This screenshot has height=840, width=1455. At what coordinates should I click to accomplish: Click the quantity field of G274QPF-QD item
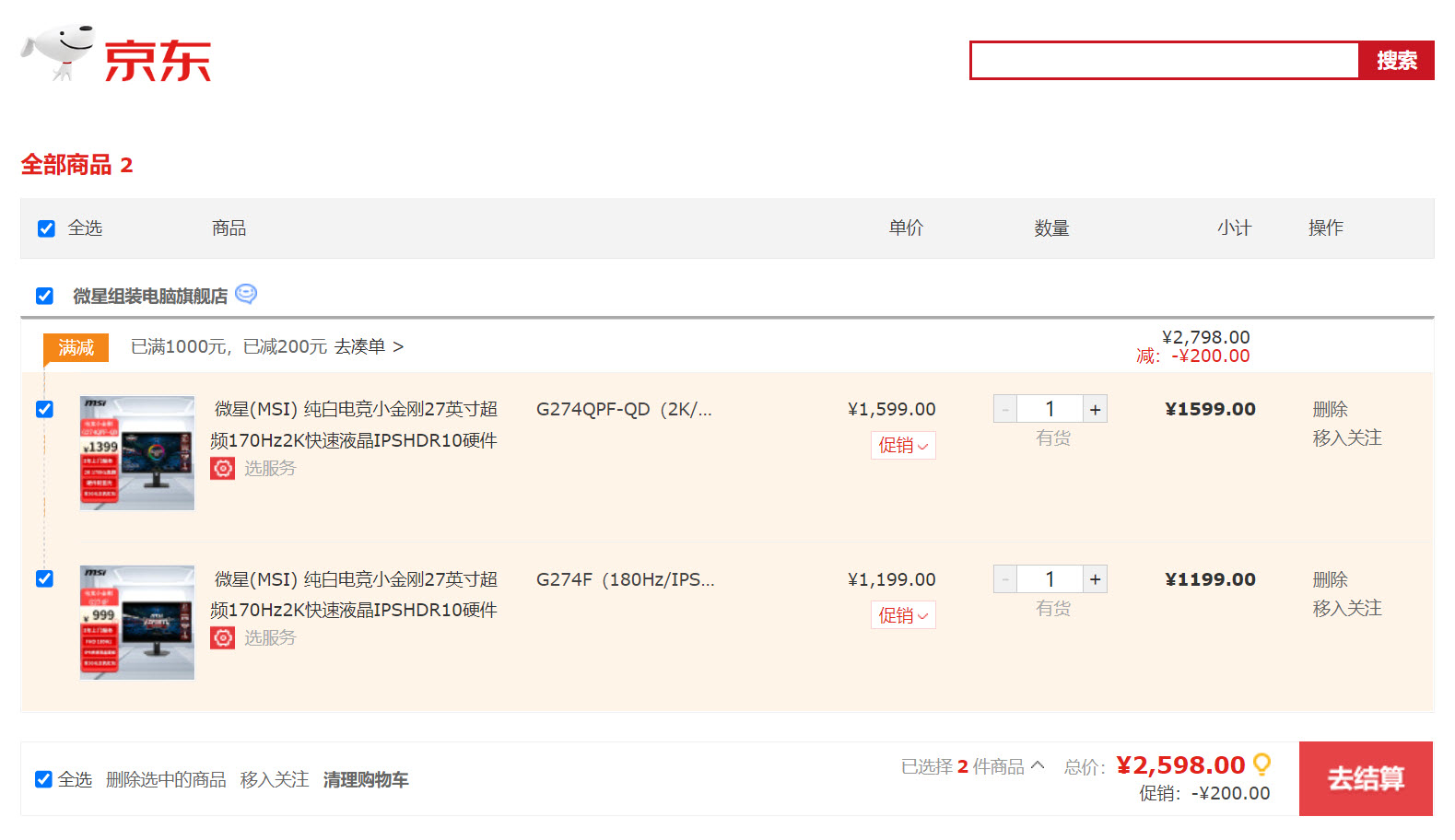click(1050, 409)
